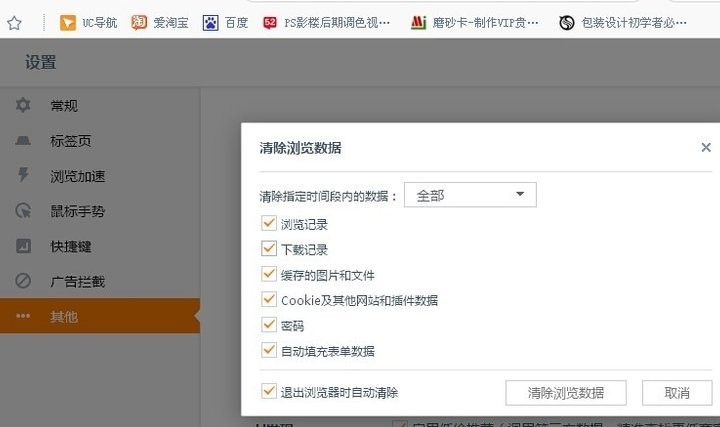Viewport: 720px width, 427px height.
Task: Click the 快捷键 sidebar icon
Action: click(x=23, y=246)
